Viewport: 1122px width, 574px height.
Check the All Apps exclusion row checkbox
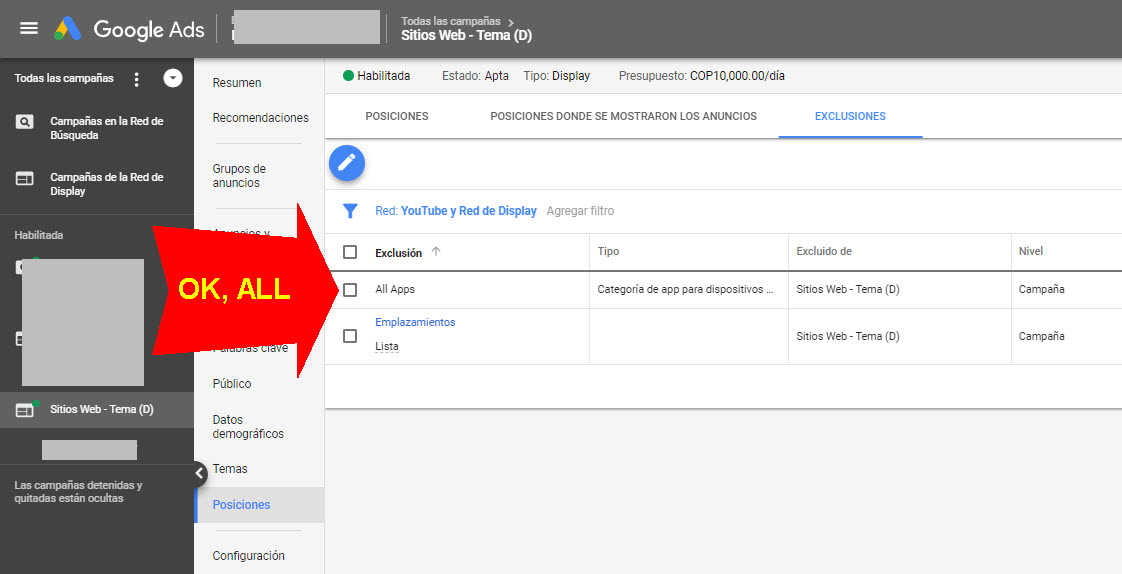point(350,290)
